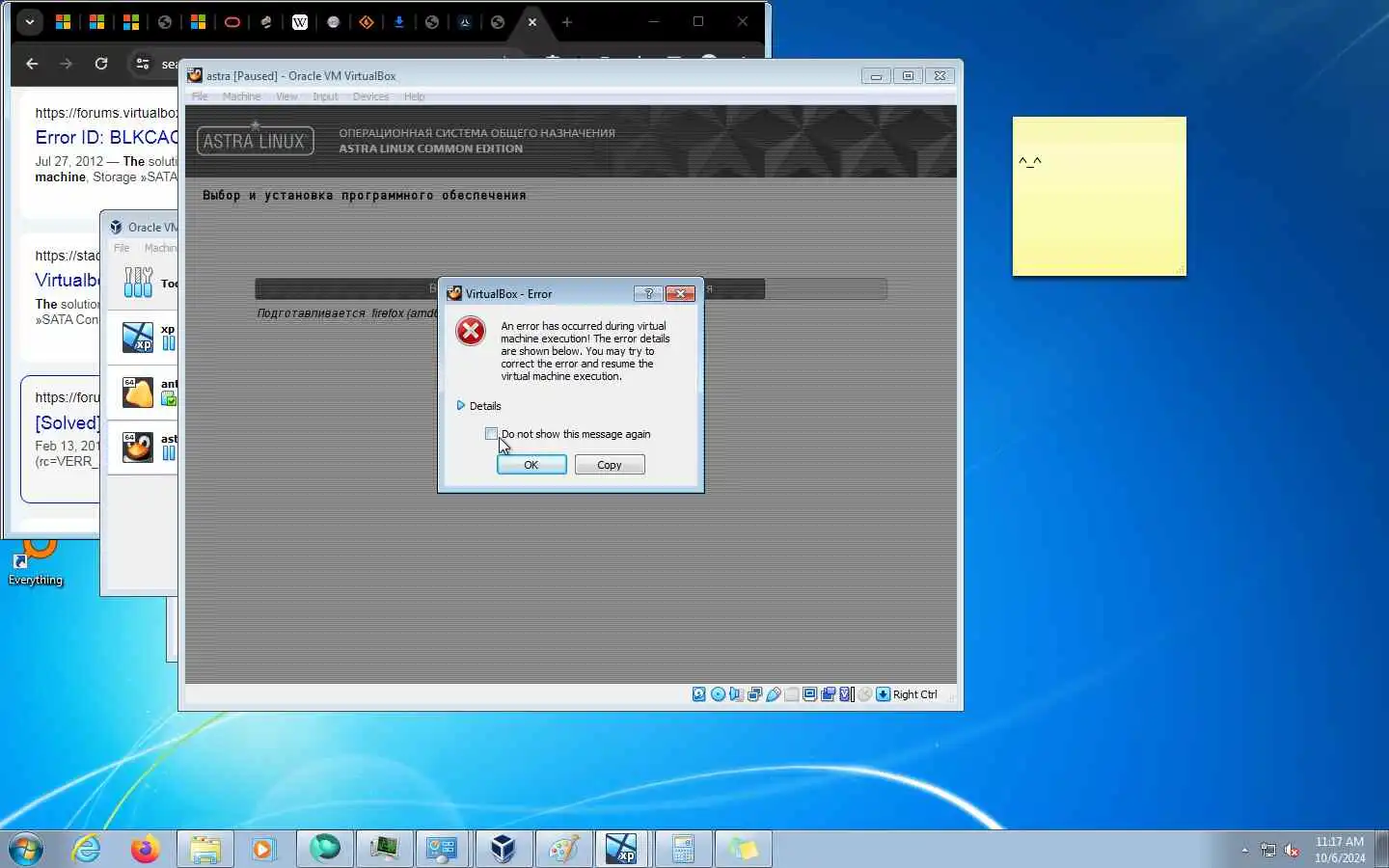The height and width of the screenshot is (868, 1389).
Task: Open the Input menu in astra VM window
Action: pos(325,96)
